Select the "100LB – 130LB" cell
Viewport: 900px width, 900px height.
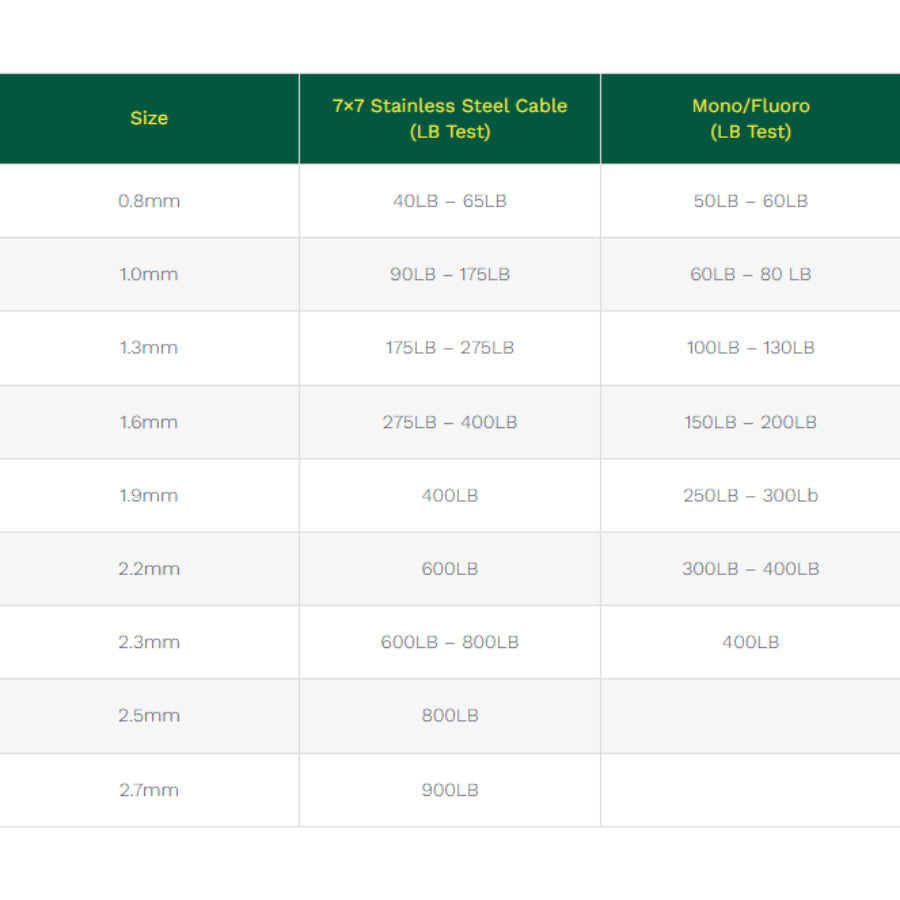751,348
